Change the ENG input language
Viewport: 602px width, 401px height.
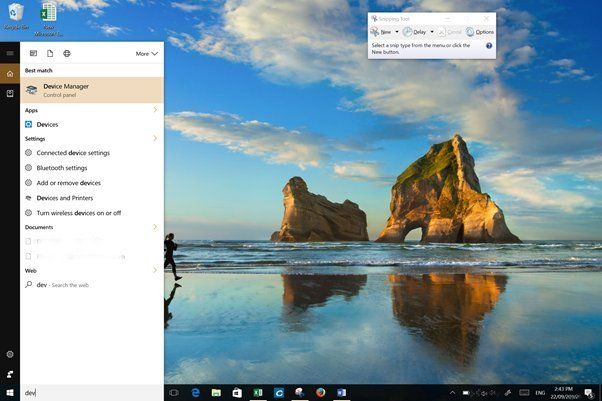click(x=540, y=393)
